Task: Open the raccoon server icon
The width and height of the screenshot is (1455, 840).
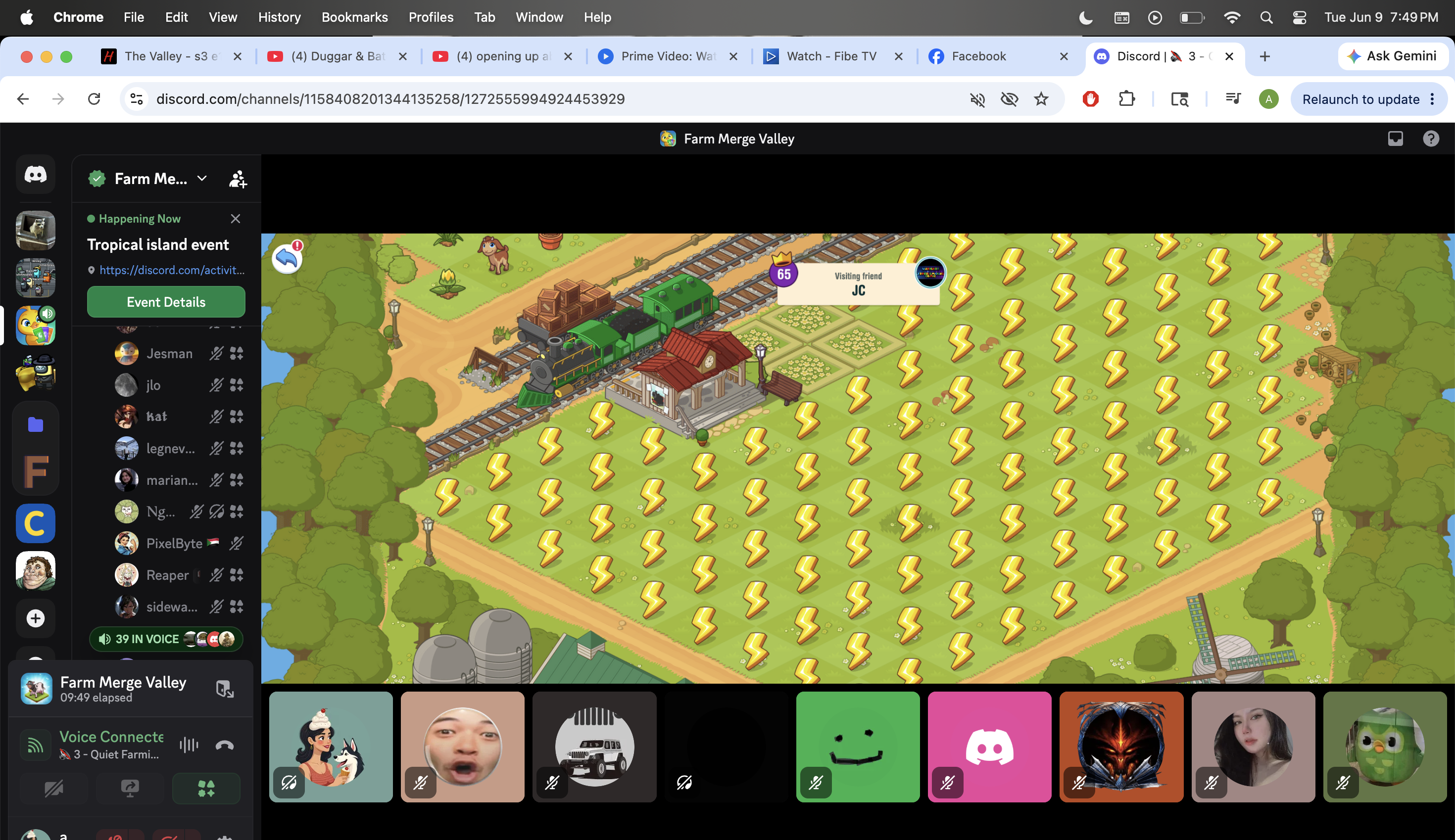Action: [35, 230]
